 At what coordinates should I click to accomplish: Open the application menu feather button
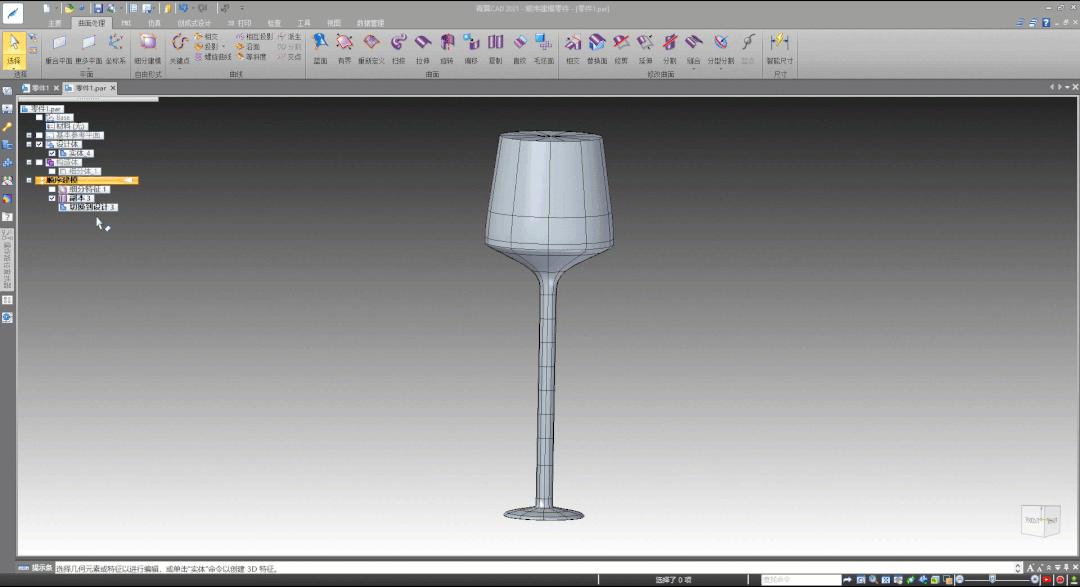[12, 12]
